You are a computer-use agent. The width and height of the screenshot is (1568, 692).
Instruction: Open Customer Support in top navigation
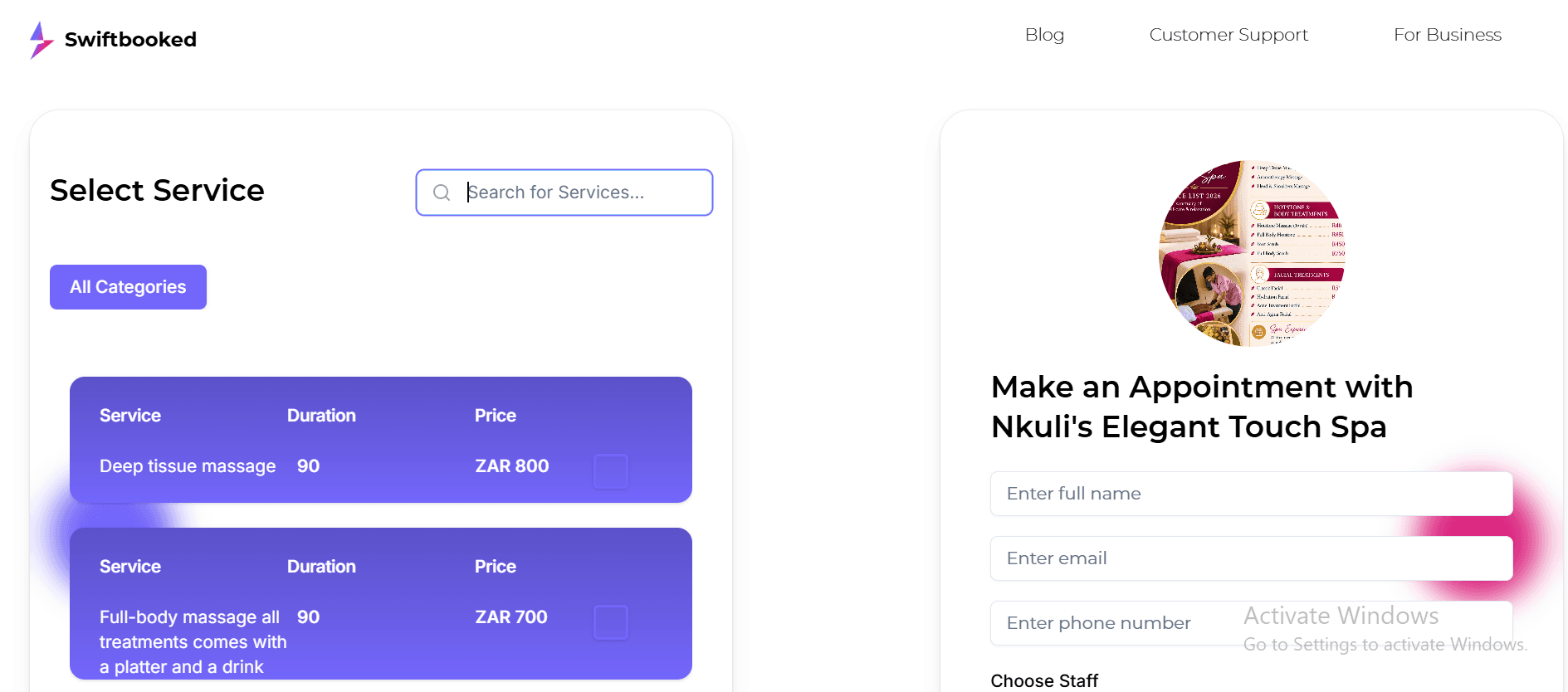[x=1229, y=35]
